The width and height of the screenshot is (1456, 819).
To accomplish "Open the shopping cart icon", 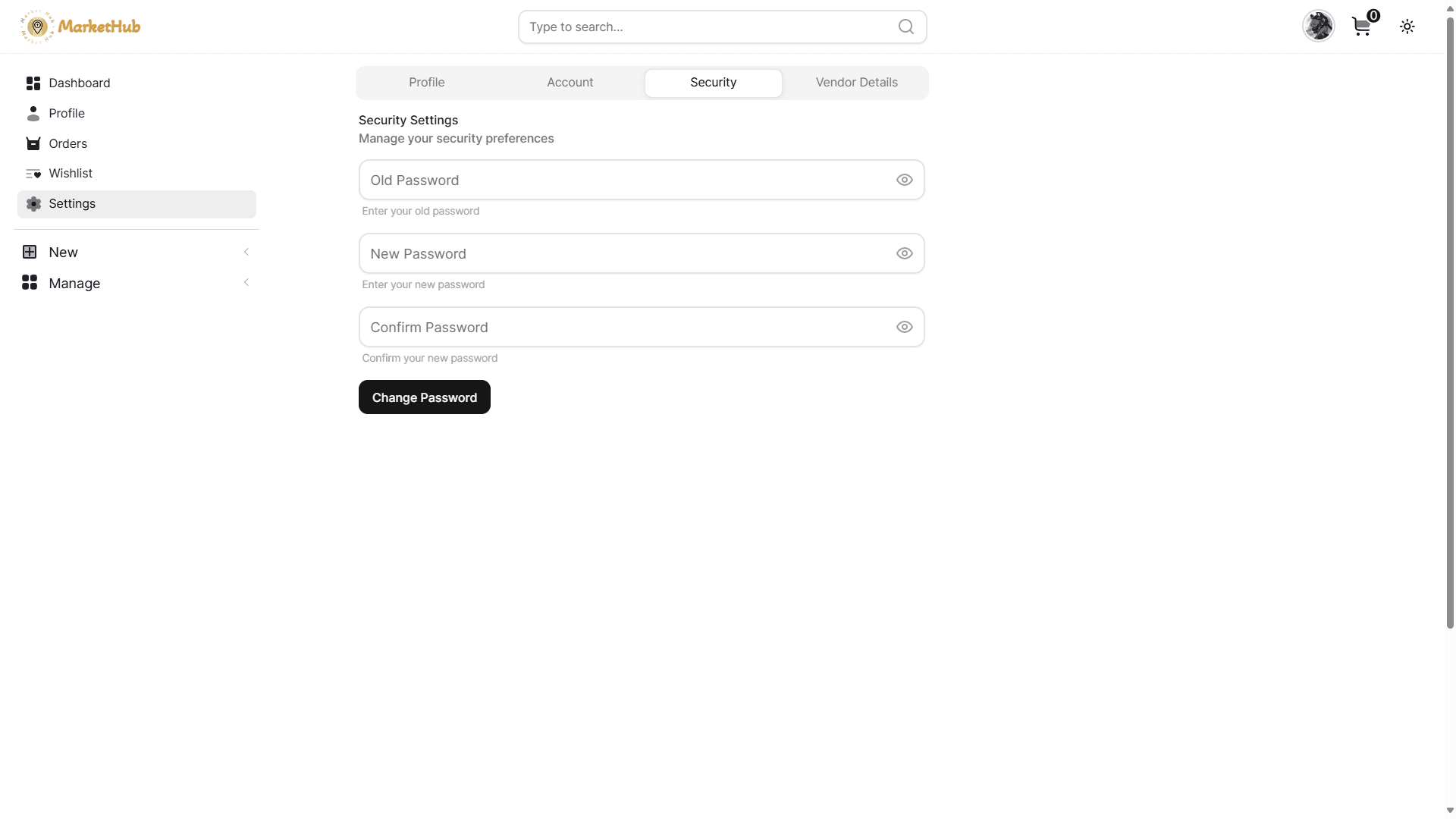I will tap(1362, 27).
